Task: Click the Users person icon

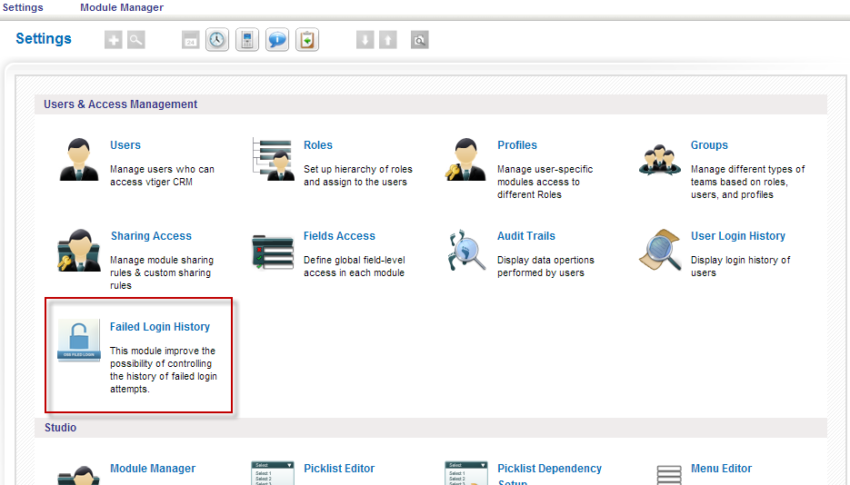Action: pos(79,159)
